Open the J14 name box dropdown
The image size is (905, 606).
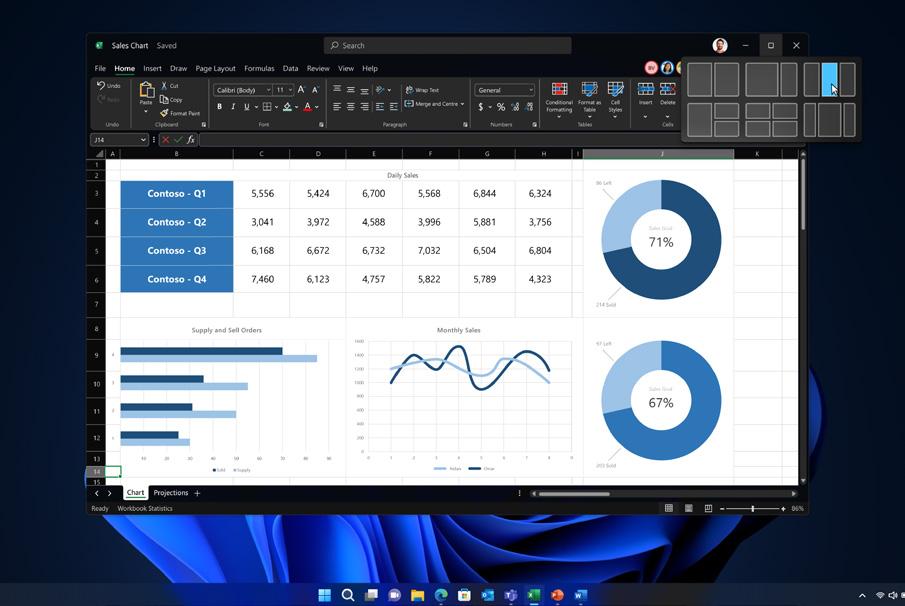[143, 140]
